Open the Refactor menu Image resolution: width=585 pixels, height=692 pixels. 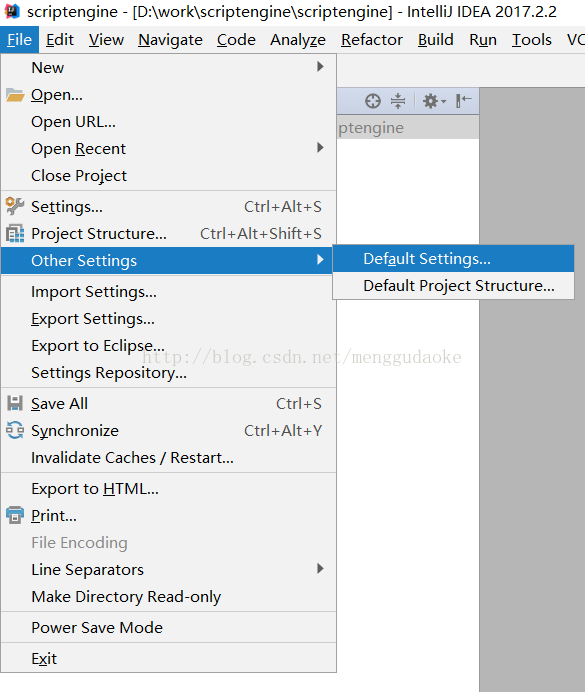click(371, 40)
